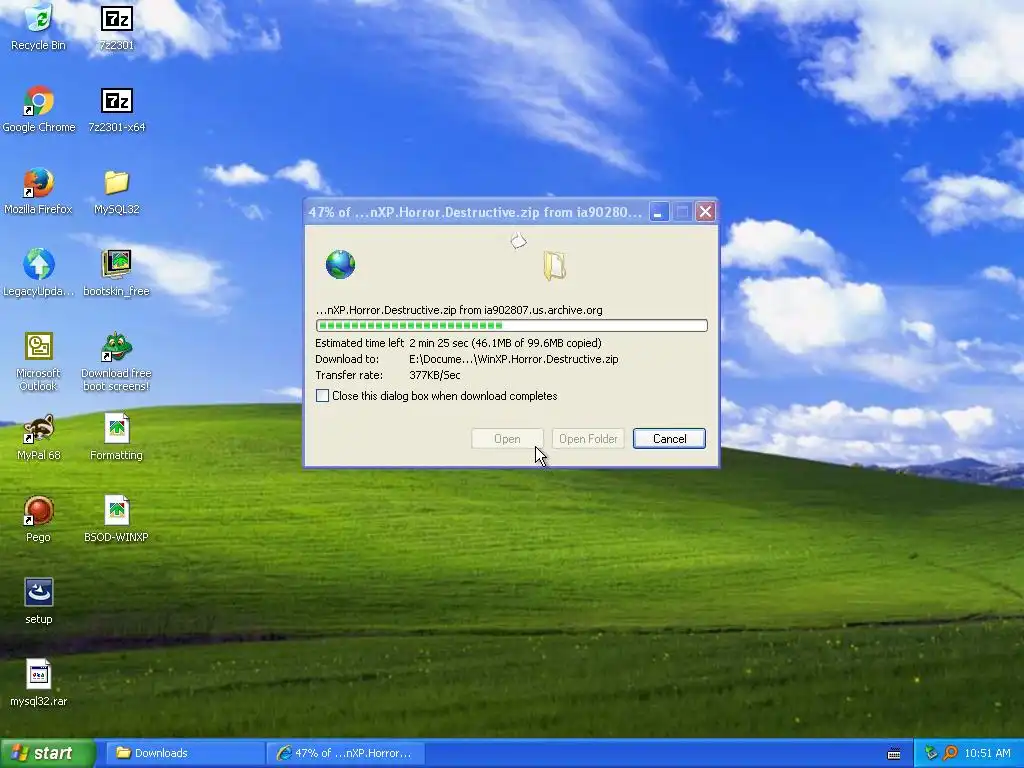
Task: Click the globe icon in download dialog
Action: pyautogui.click(x=340, y=264)
